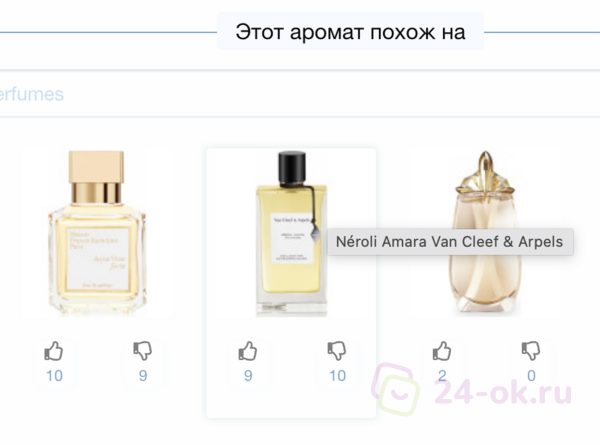This screenshot has width=600, height=445.
Task: Click the 24-ok.ru smiley logo watermark
Action: (x=395, y=390)
